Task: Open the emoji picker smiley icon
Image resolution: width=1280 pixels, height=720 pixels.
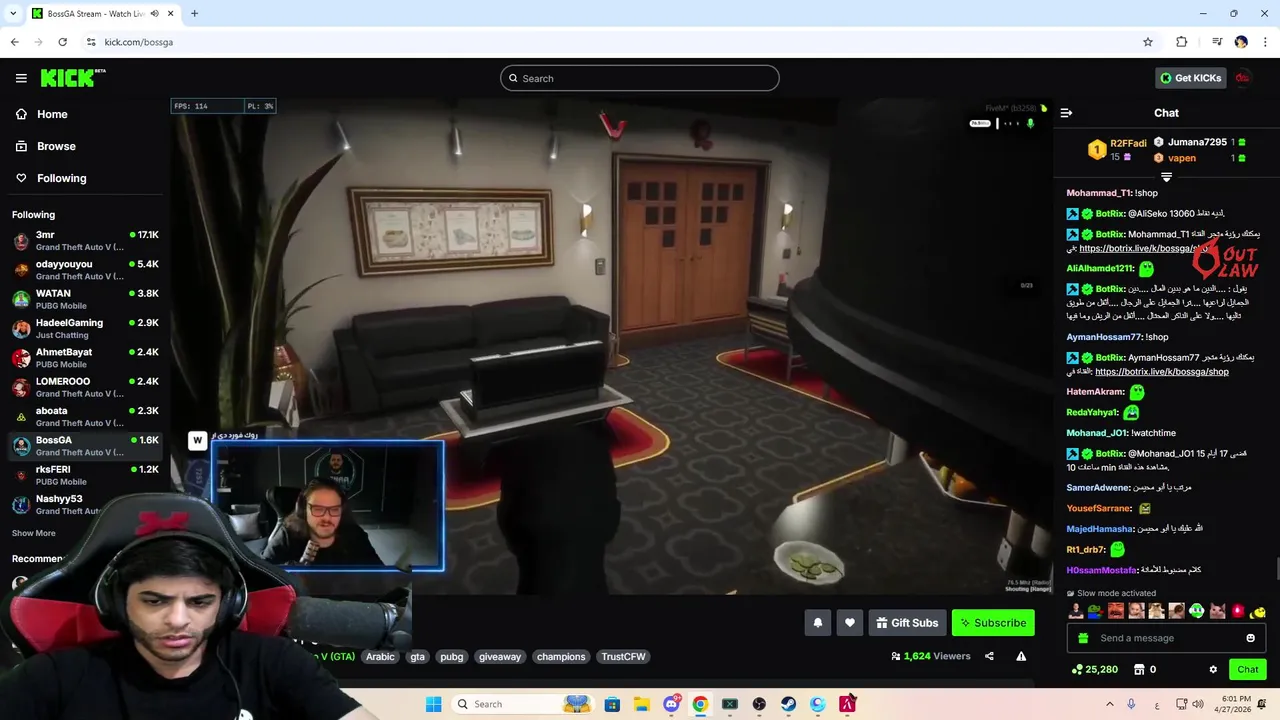Action: pyautogui.click(x=1250, y=638)
